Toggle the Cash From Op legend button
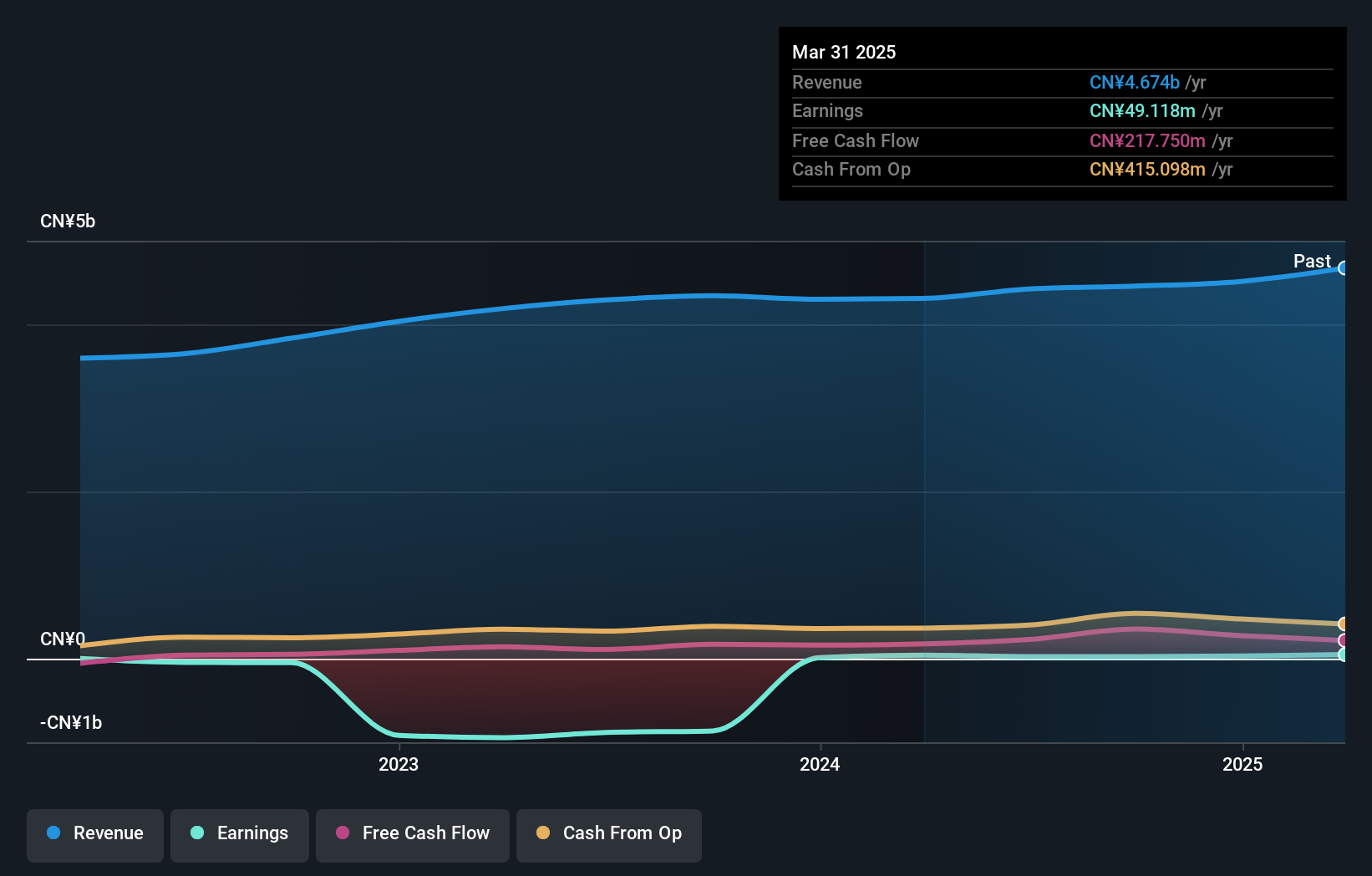1372x876 pixels. click(x=609, y=835)
